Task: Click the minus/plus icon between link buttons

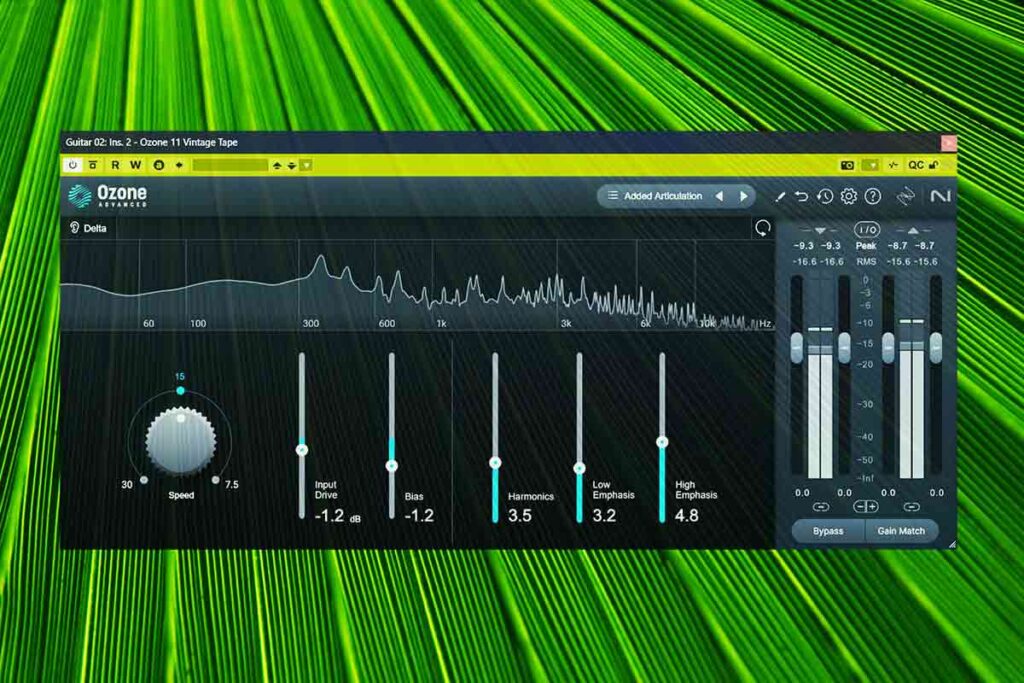Action: click(x=866, y=507)
